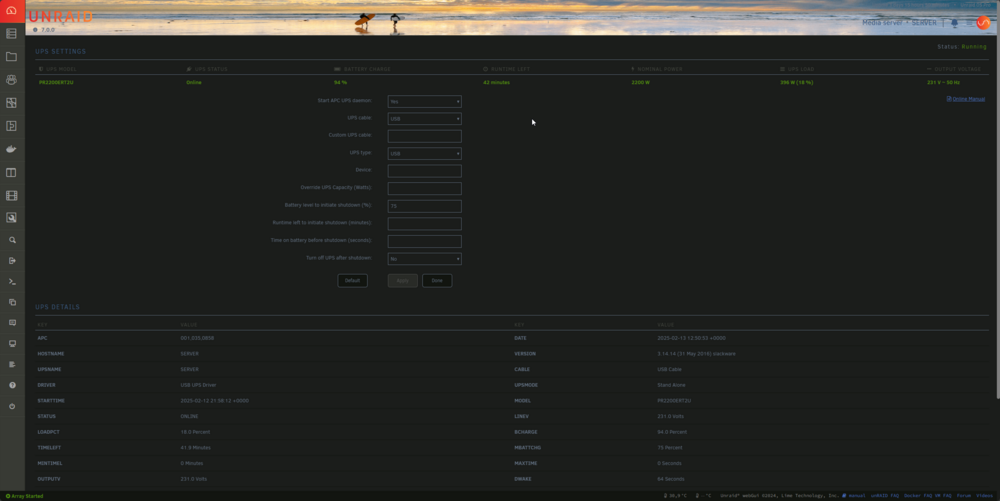Click the help question-mark sidebar icon
Screen dimensions: 1000x501
[x=12, y=385]
